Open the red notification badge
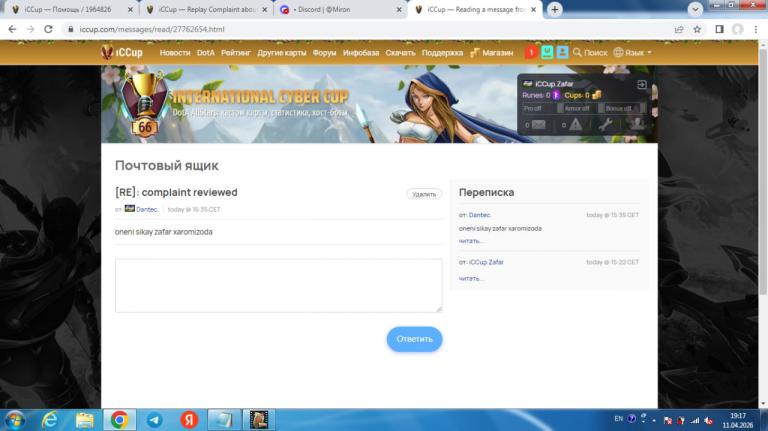This screenshot has width=768, height=431. coord(531,52)
